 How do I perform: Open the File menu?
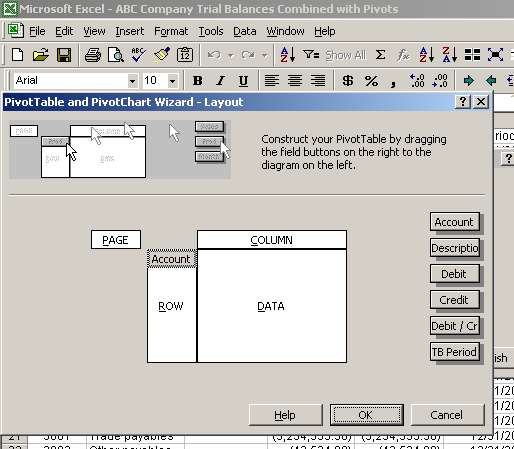click(37, 31)
